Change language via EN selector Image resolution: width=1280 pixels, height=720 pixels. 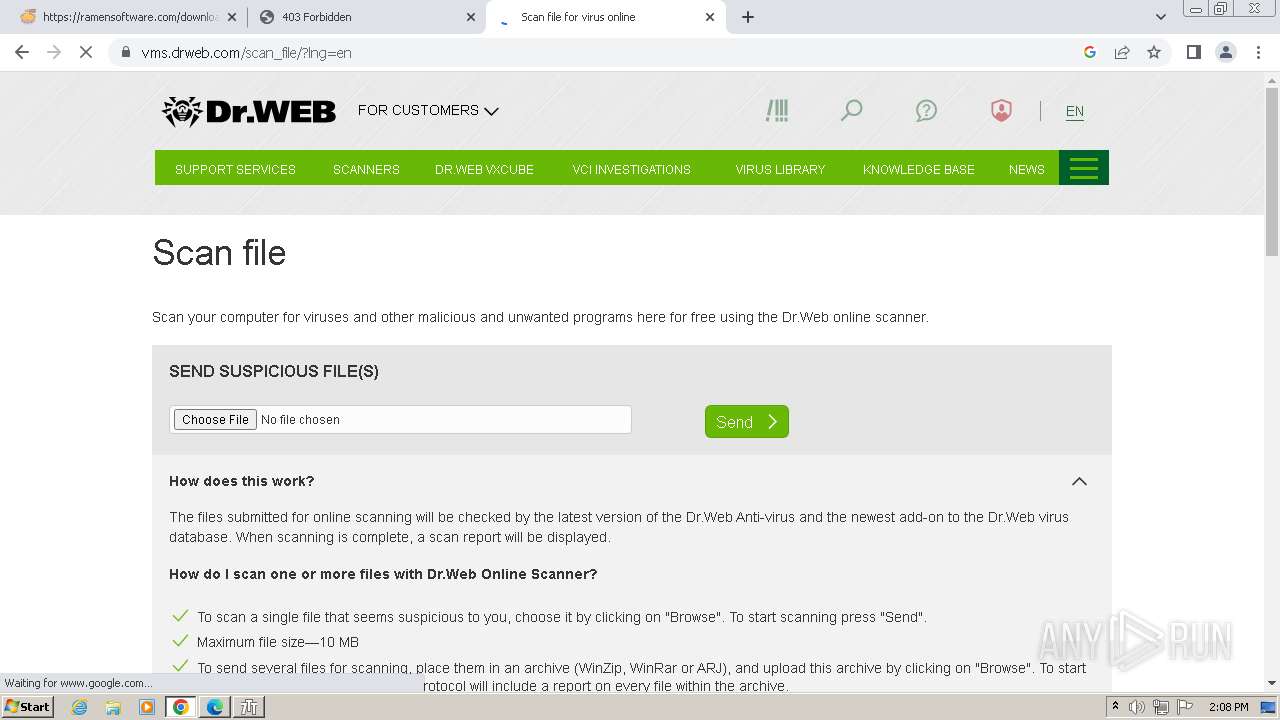coord(1075,111)
